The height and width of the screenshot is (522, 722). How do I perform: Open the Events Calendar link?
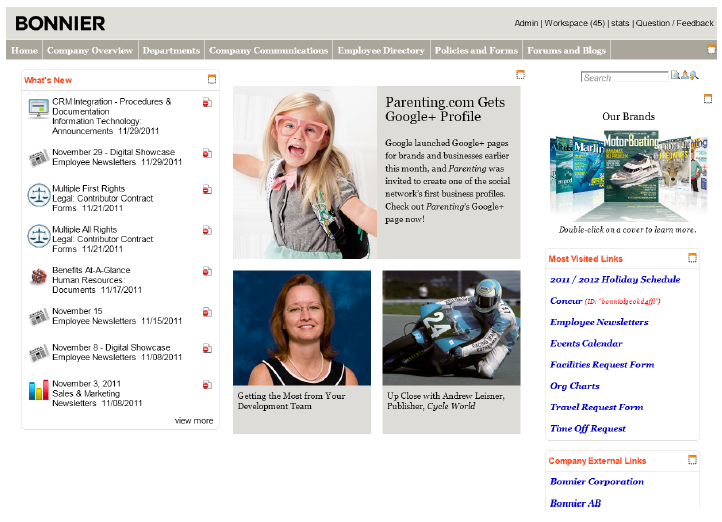[586, 343]
